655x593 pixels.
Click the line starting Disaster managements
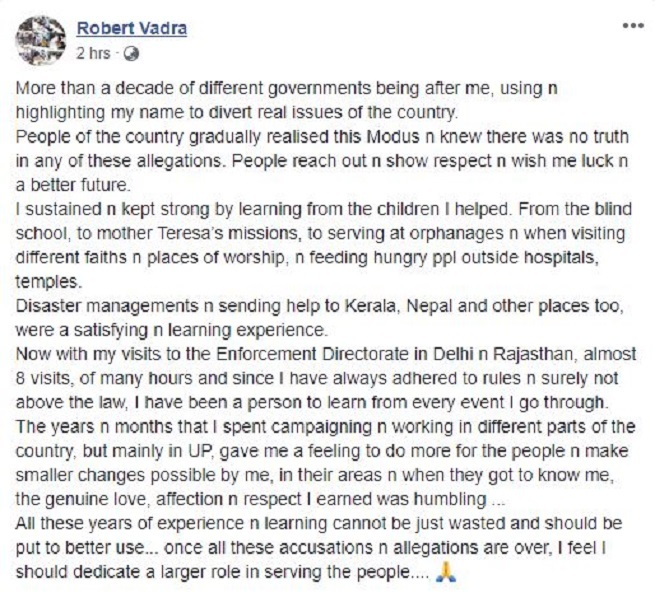320,307
